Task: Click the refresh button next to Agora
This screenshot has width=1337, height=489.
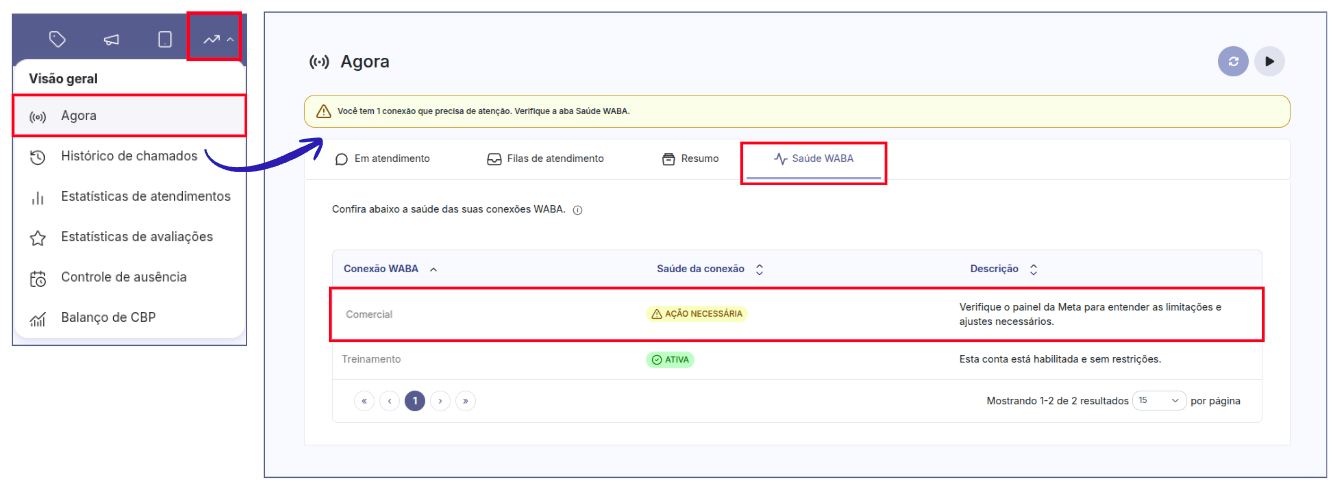Action: coord(1233,62)
